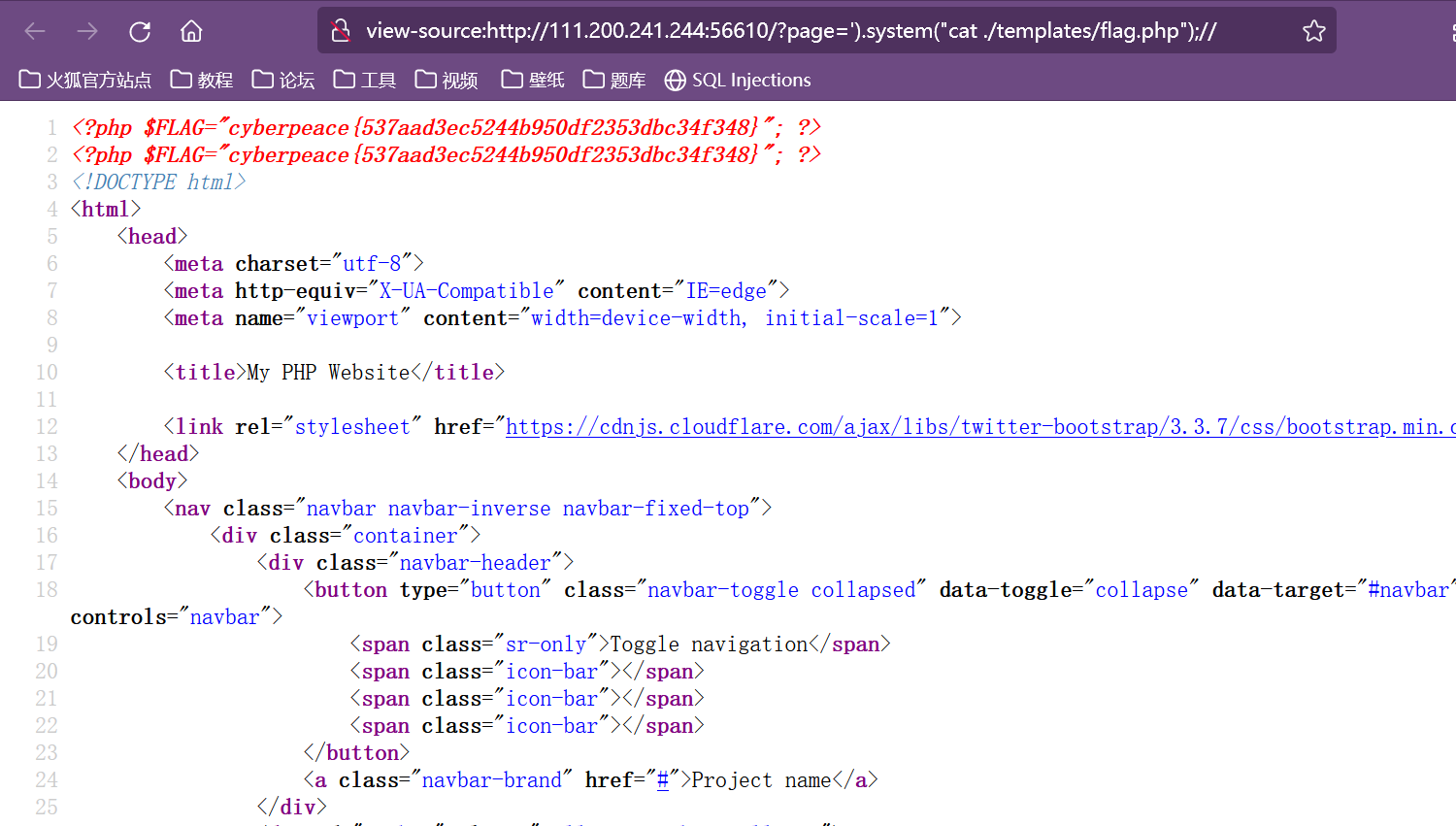
Task: Select the utf-8 charset value
Action: [372, 264]
